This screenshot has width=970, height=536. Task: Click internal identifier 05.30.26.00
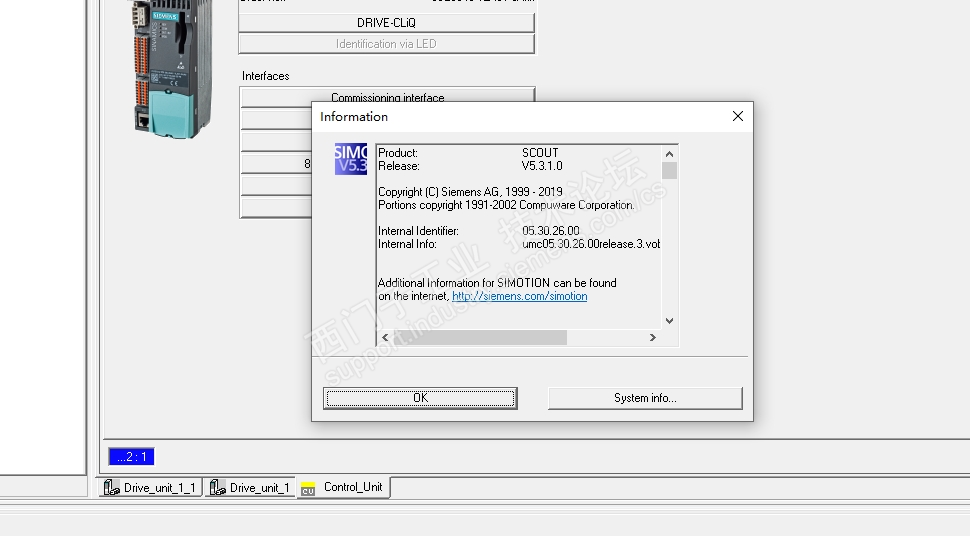(551, 231)
